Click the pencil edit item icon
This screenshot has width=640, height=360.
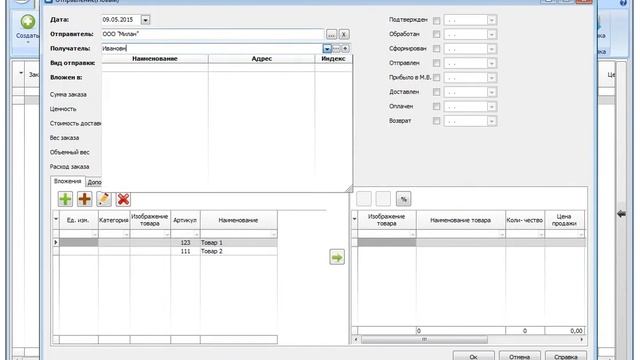click(104, 199)
